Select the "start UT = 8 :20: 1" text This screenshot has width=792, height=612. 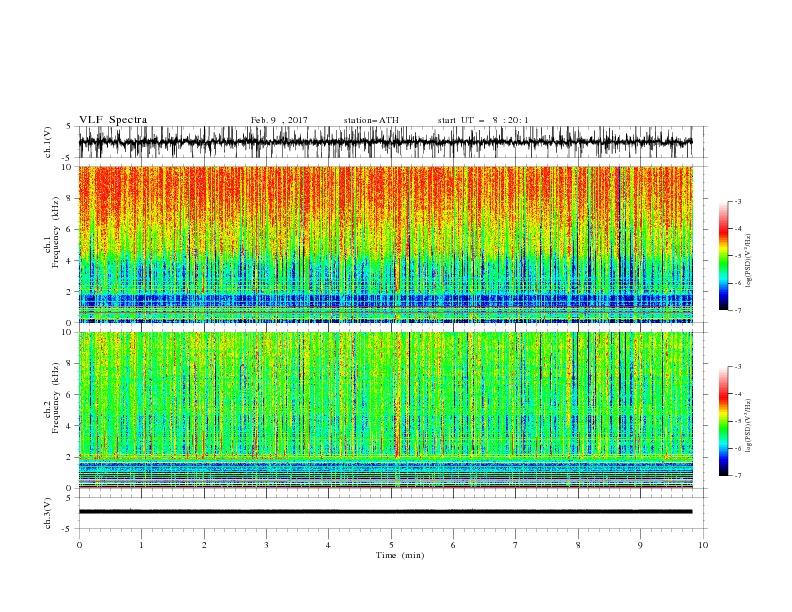pyautogui.click(x=482, y=120)
